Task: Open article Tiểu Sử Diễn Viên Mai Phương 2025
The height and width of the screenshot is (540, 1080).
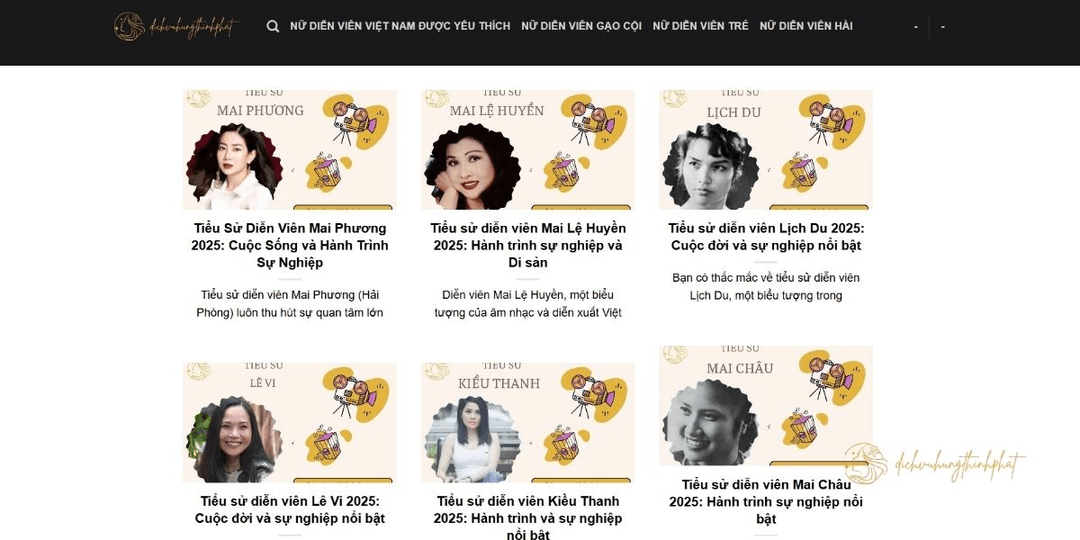Action: (x=289, y=245)
